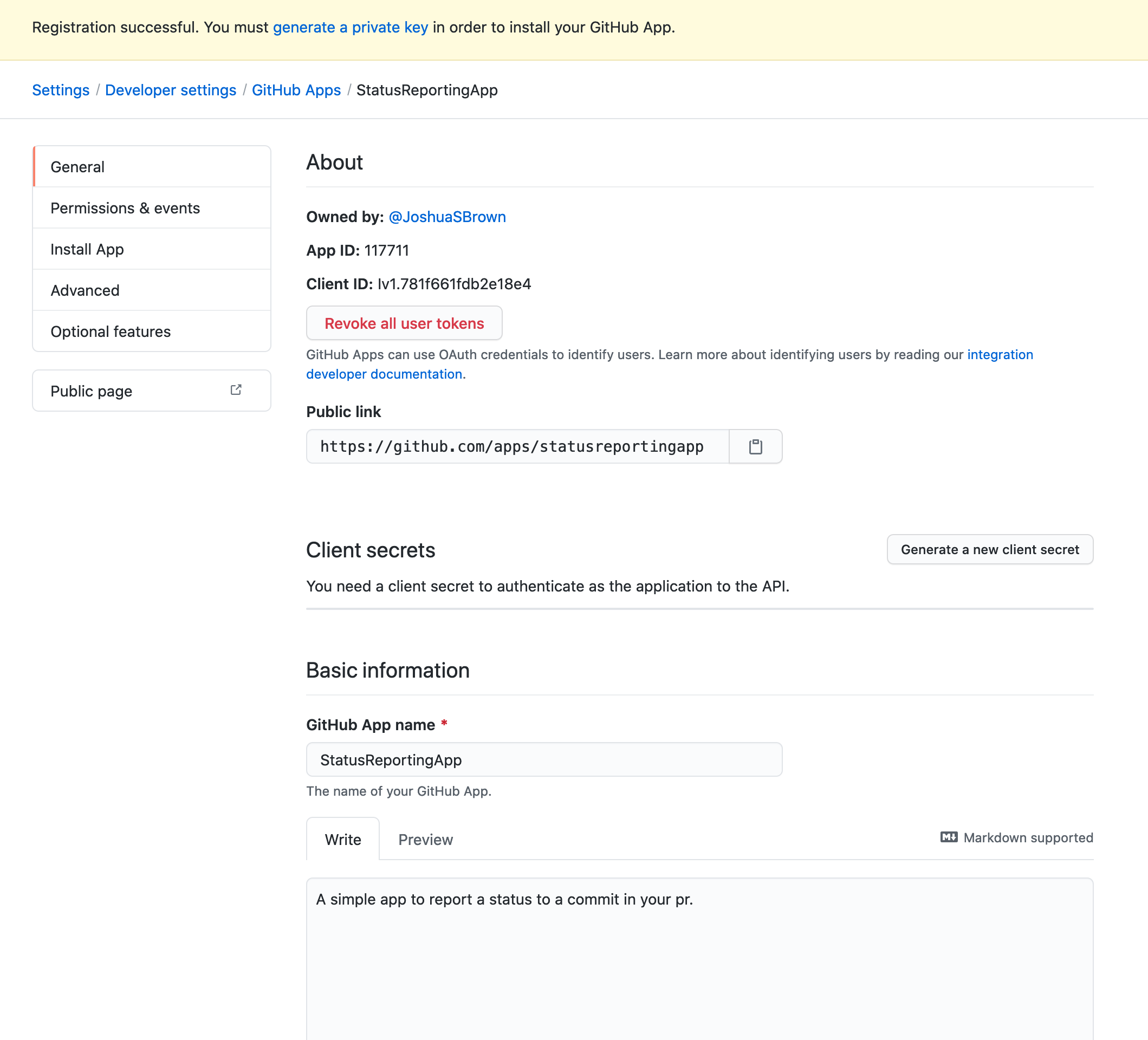Navigate to Settings breadcrumb
This screenshot has height=1040, width=1148.
(x=61, y=90)
